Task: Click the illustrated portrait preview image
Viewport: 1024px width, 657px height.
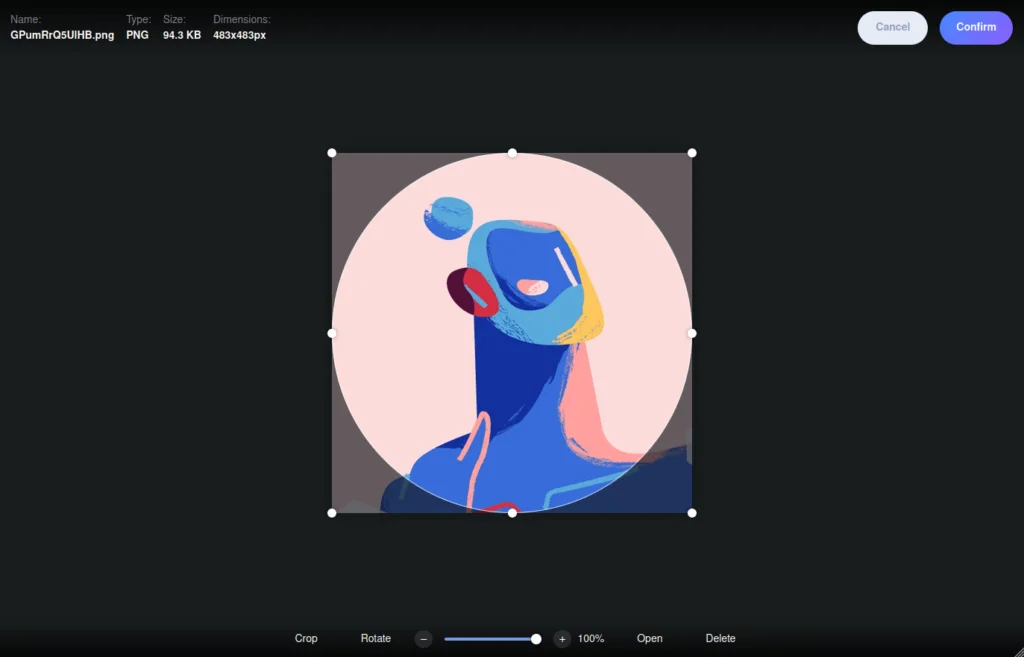Action: (512, 332)
